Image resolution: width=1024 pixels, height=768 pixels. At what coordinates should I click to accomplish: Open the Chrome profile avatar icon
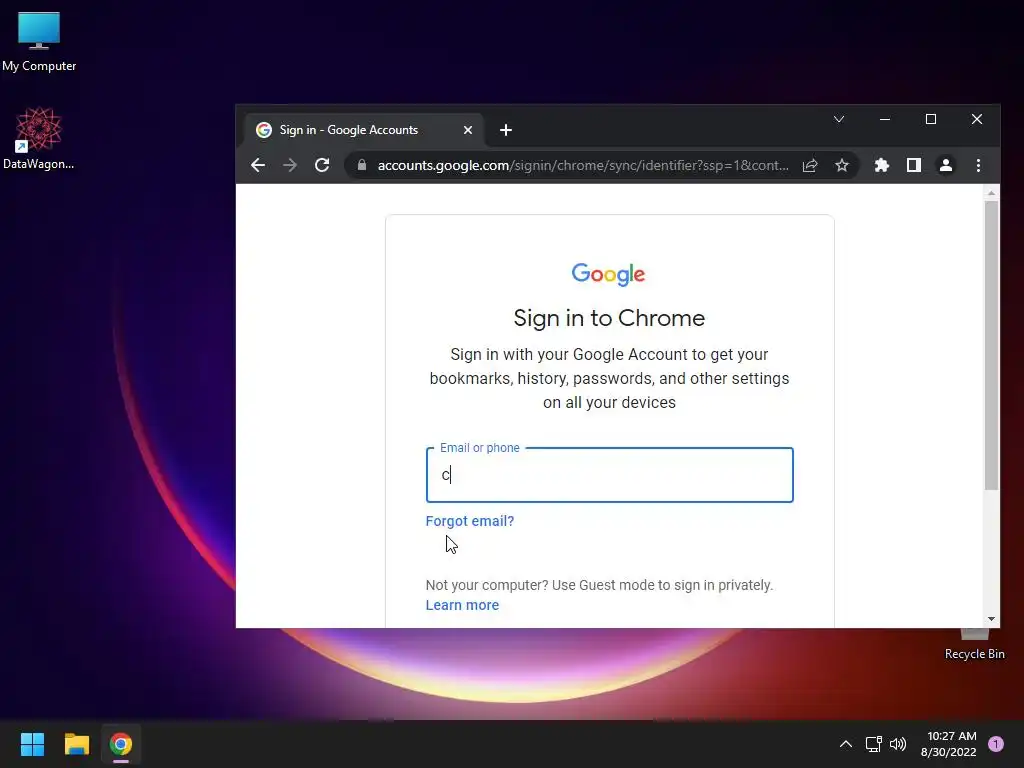(x=946, y=165)
